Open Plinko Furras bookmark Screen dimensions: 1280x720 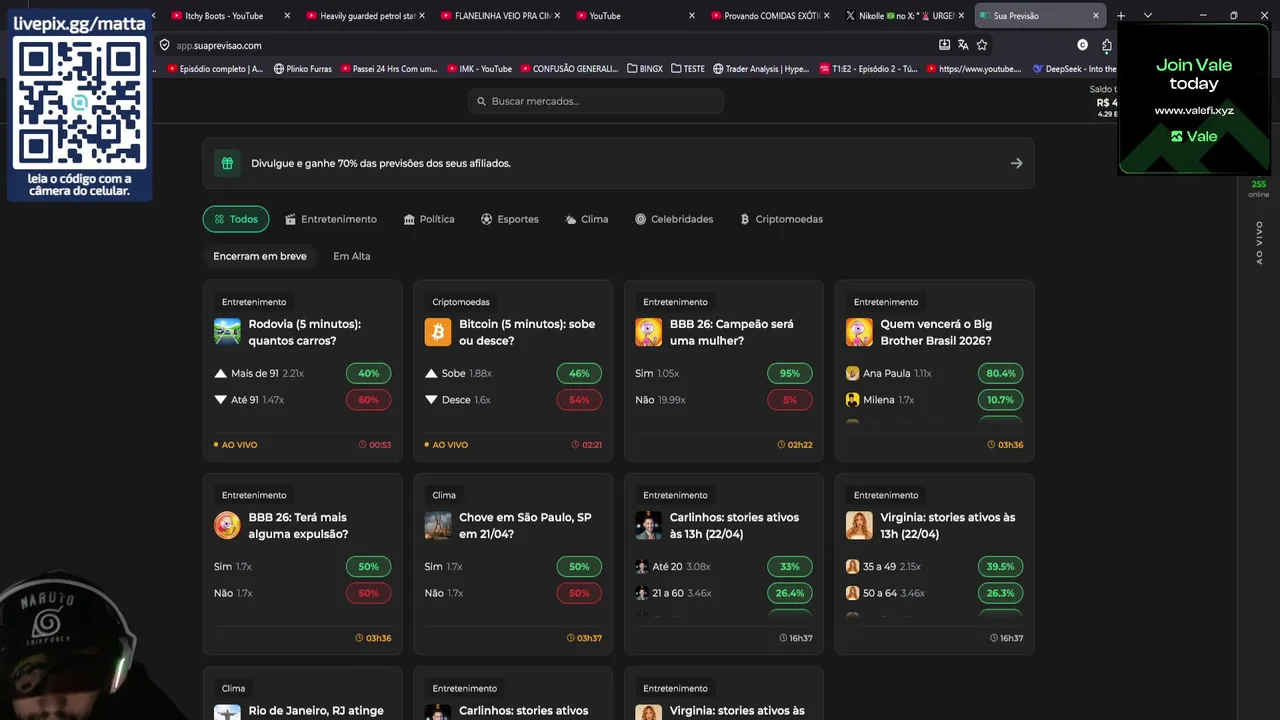point(302,69)
